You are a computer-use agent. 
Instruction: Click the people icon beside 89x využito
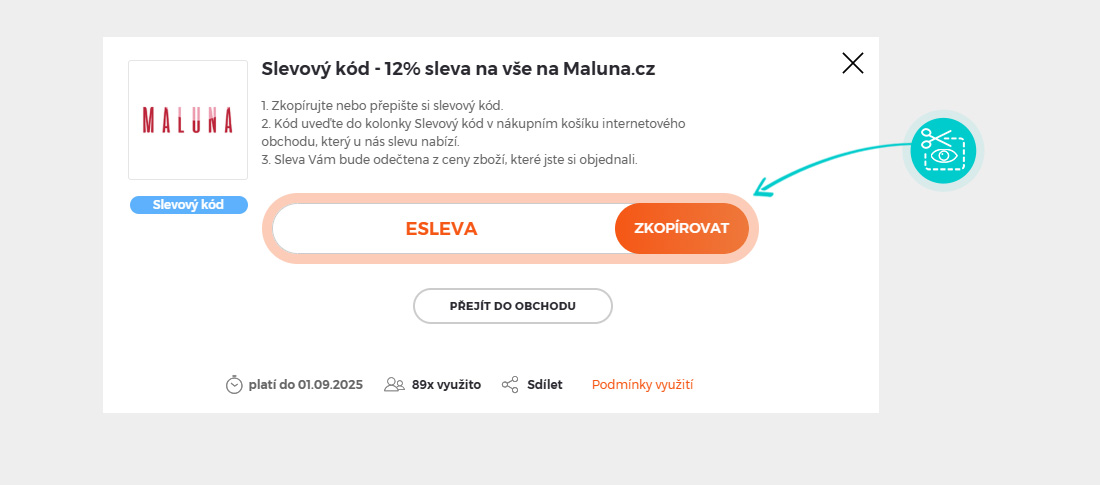point(394,385)
